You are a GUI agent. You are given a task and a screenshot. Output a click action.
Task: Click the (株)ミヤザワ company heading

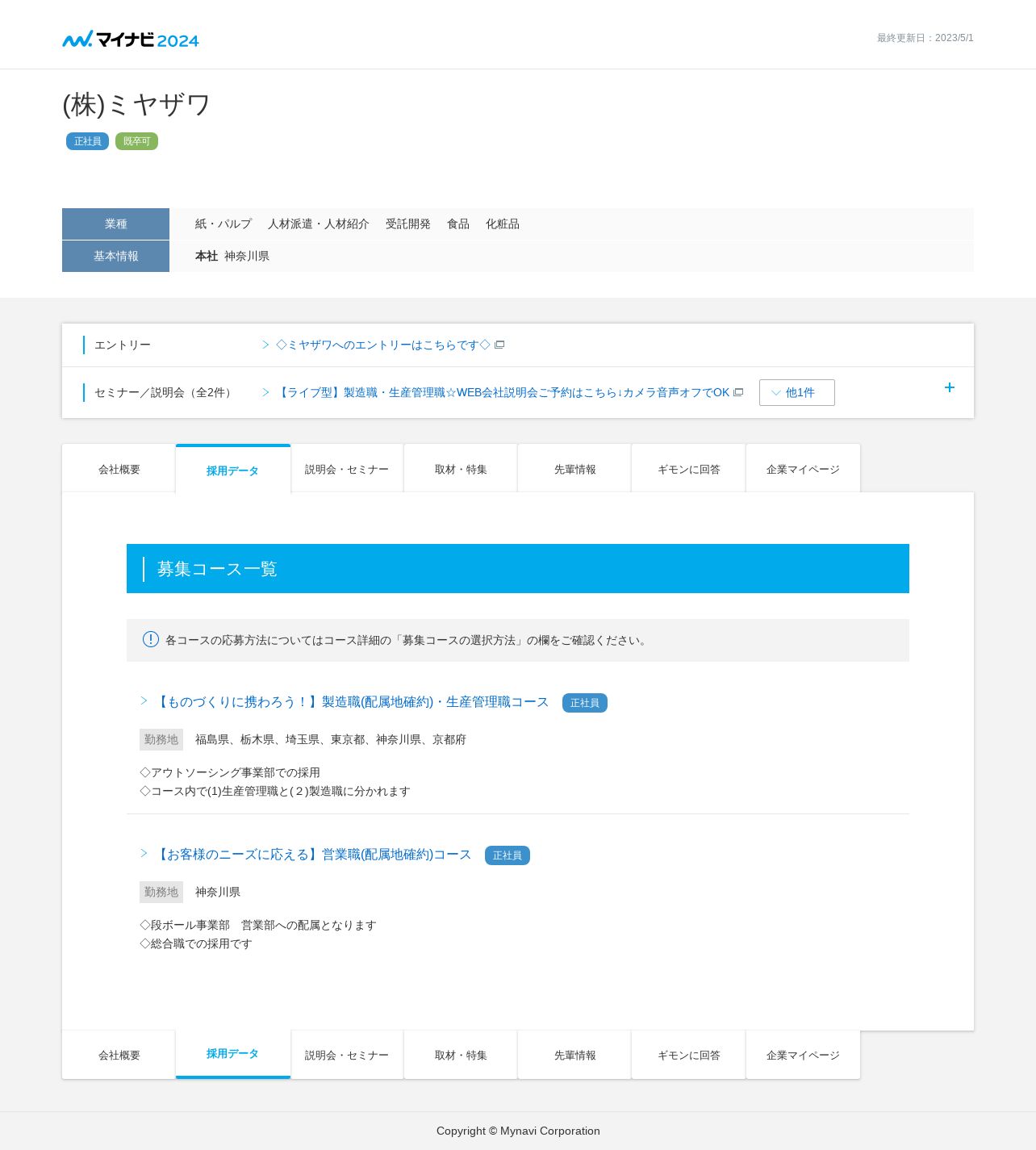coord(136,105)
